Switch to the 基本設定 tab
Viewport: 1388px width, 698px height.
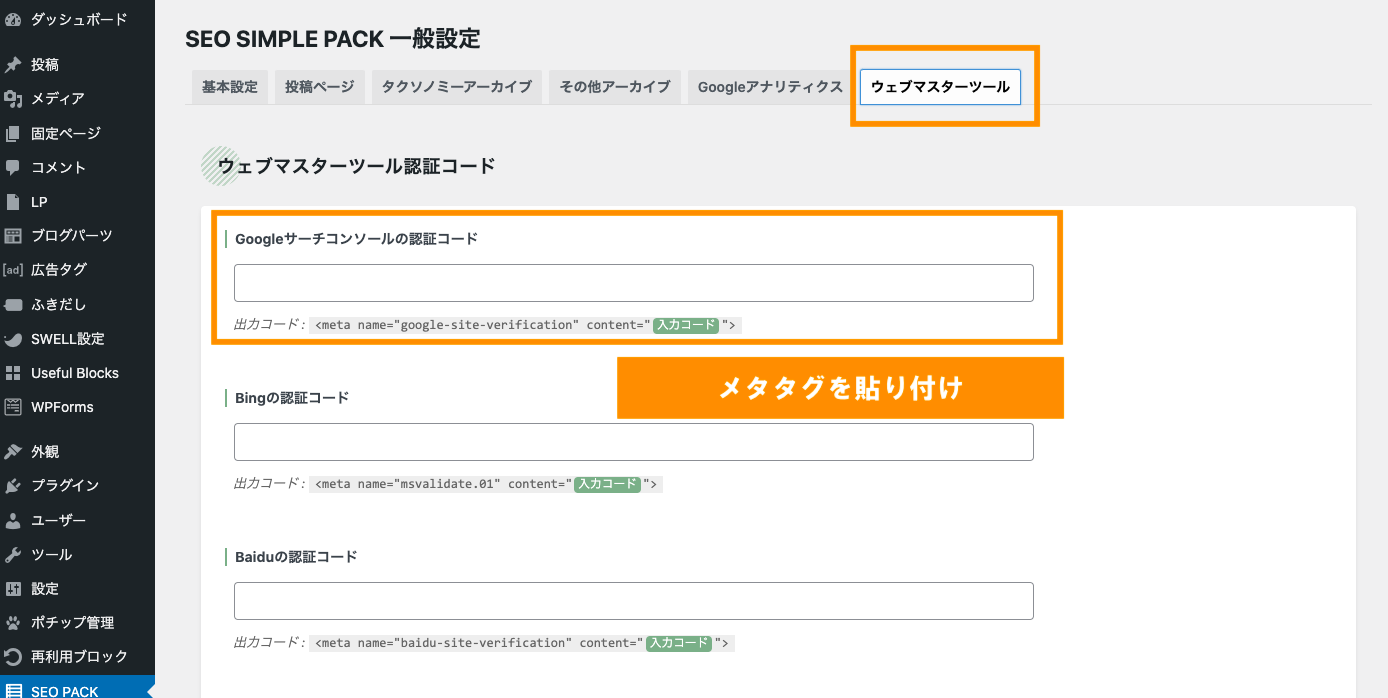[x=230, y=87]
